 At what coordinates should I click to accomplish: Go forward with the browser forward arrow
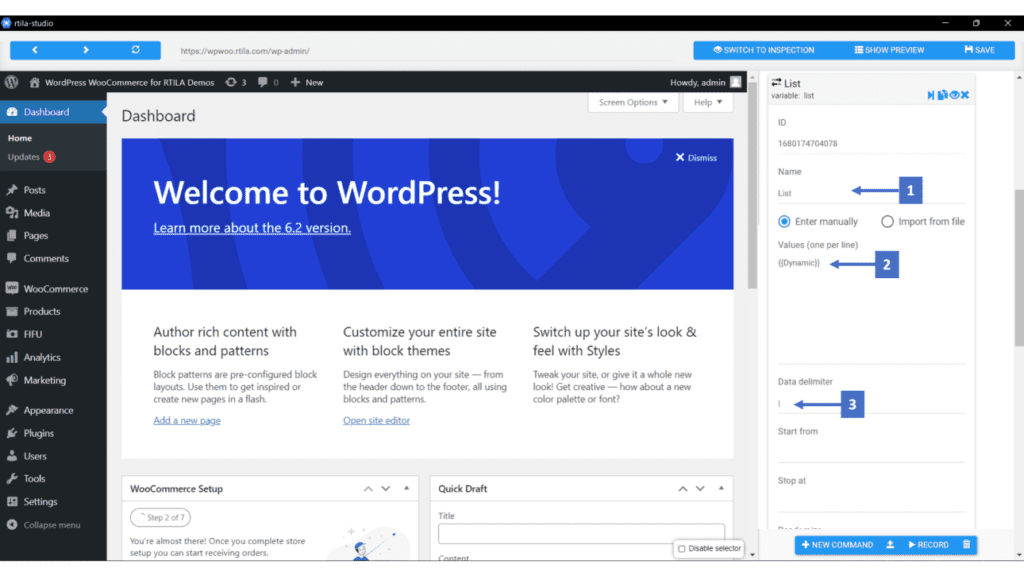point(86,50)
